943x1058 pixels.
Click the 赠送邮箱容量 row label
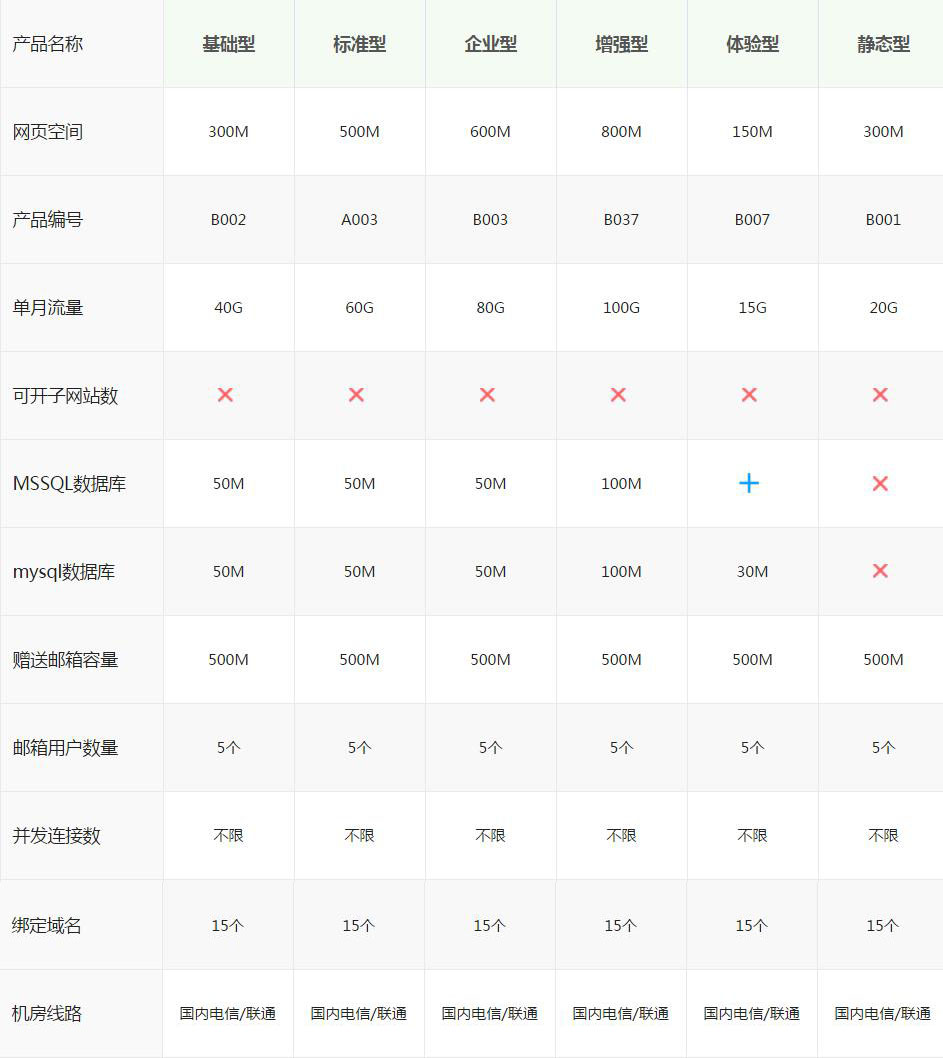point(65,660)
